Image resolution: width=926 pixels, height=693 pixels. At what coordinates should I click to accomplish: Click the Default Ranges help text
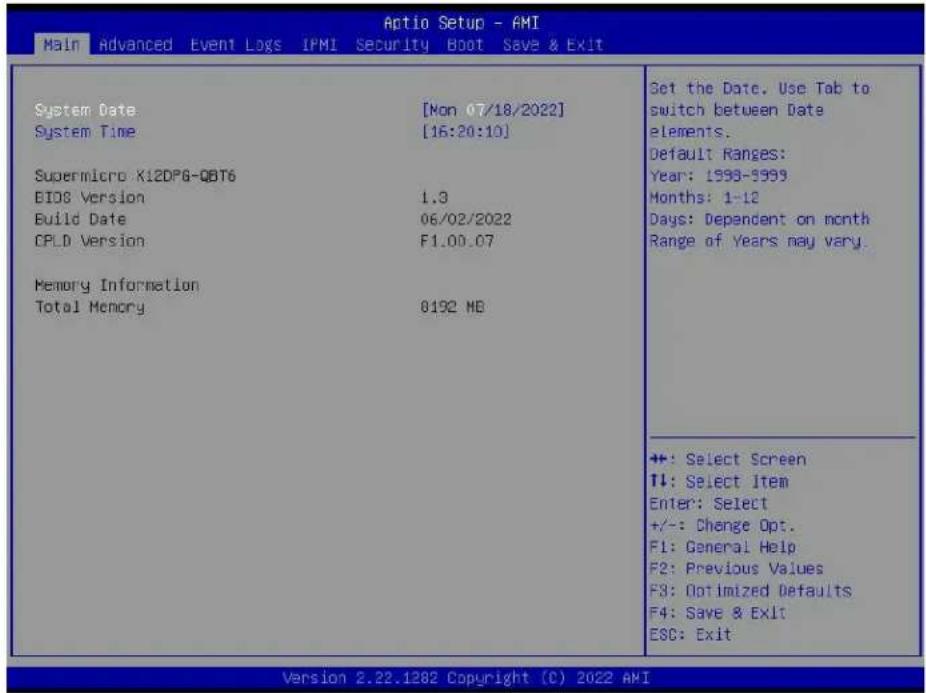(x=718, y=154)
